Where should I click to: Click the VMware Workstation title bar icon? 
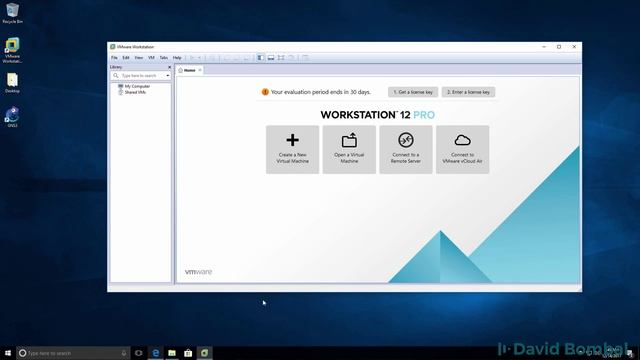[x=113, y=47]
